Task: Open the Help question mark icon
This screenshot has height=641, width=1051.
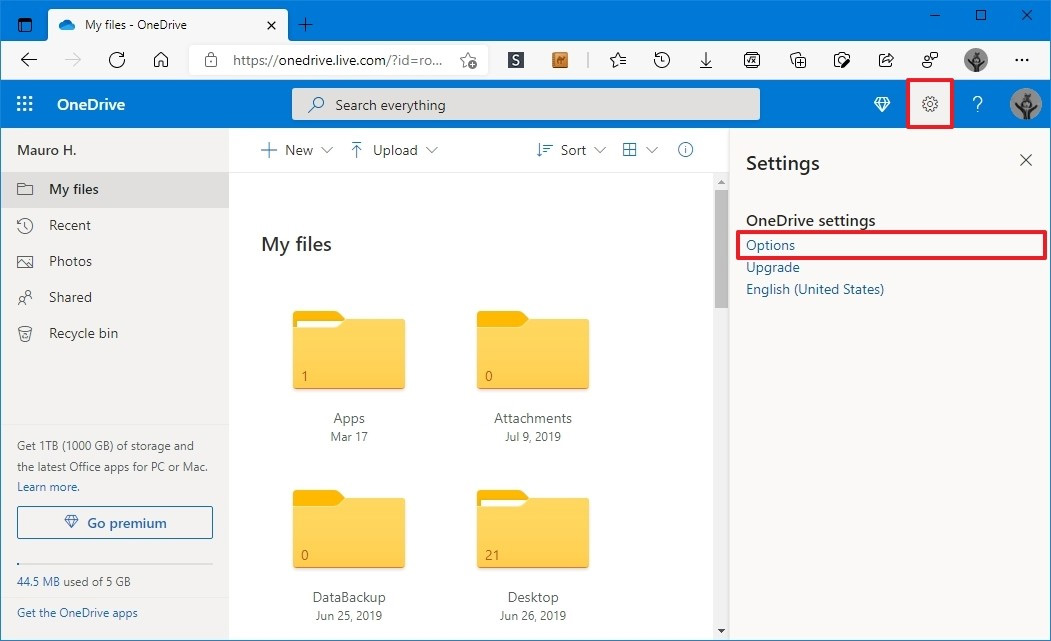Action: click(x=978, y=104)
